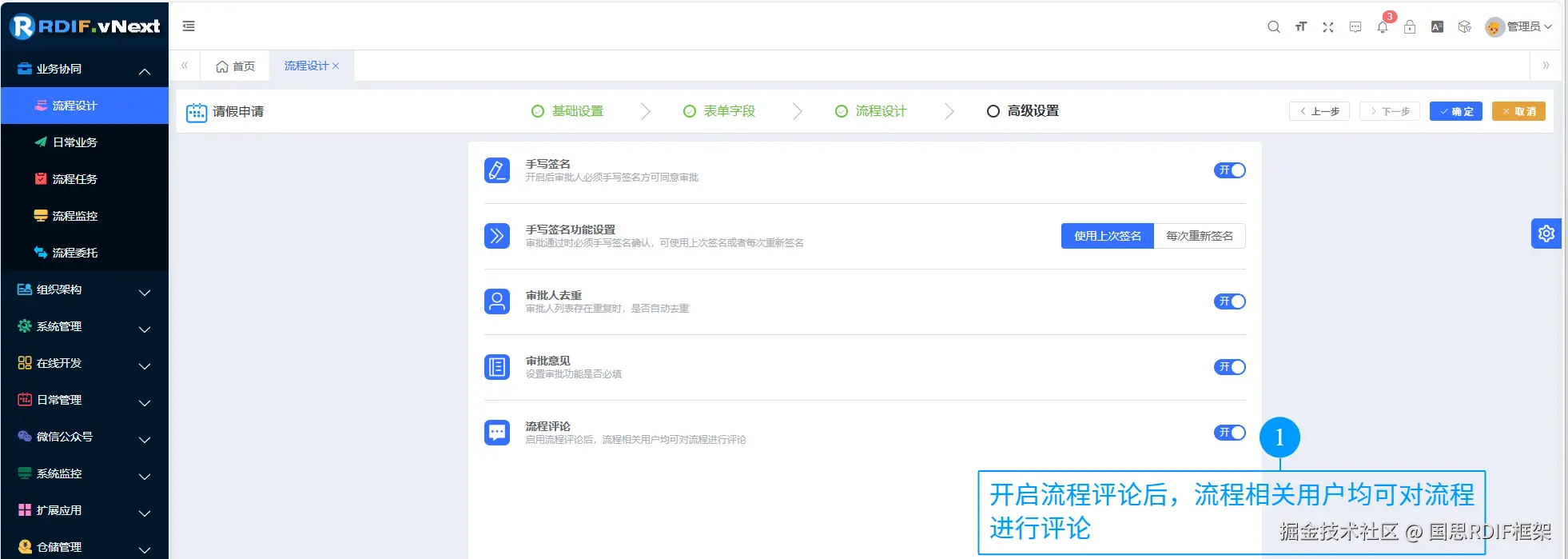The height and width of the screenshot is (559, 1568).
Task: Expand the 扩展应用 menu group
Action: (x=85, y=510)
